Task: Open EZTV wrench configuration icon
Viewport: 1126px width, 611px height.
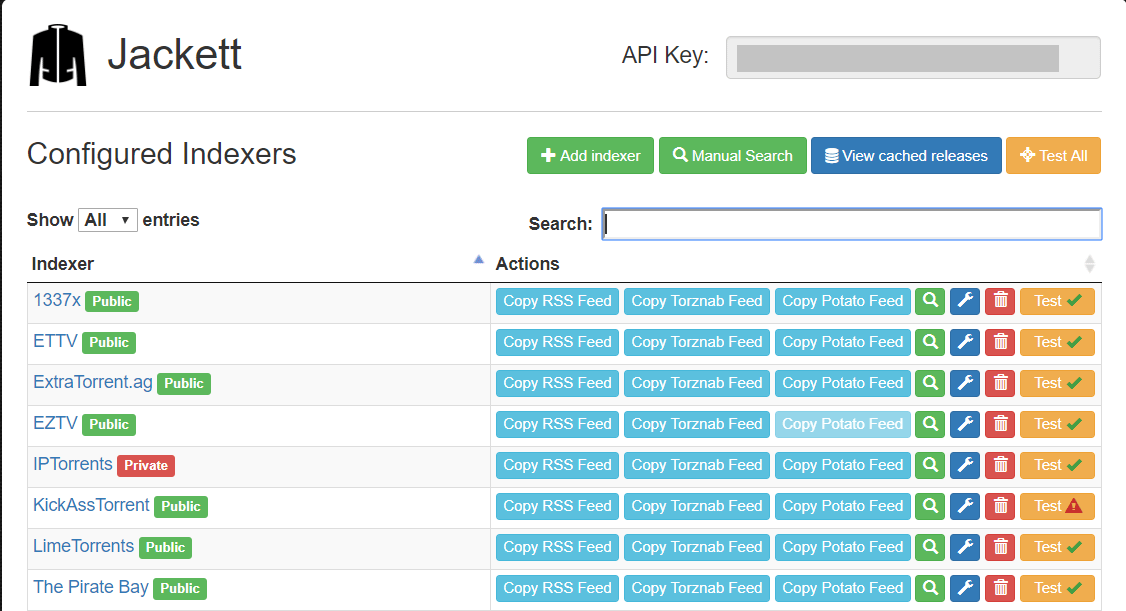Action: tap(965, 424)
